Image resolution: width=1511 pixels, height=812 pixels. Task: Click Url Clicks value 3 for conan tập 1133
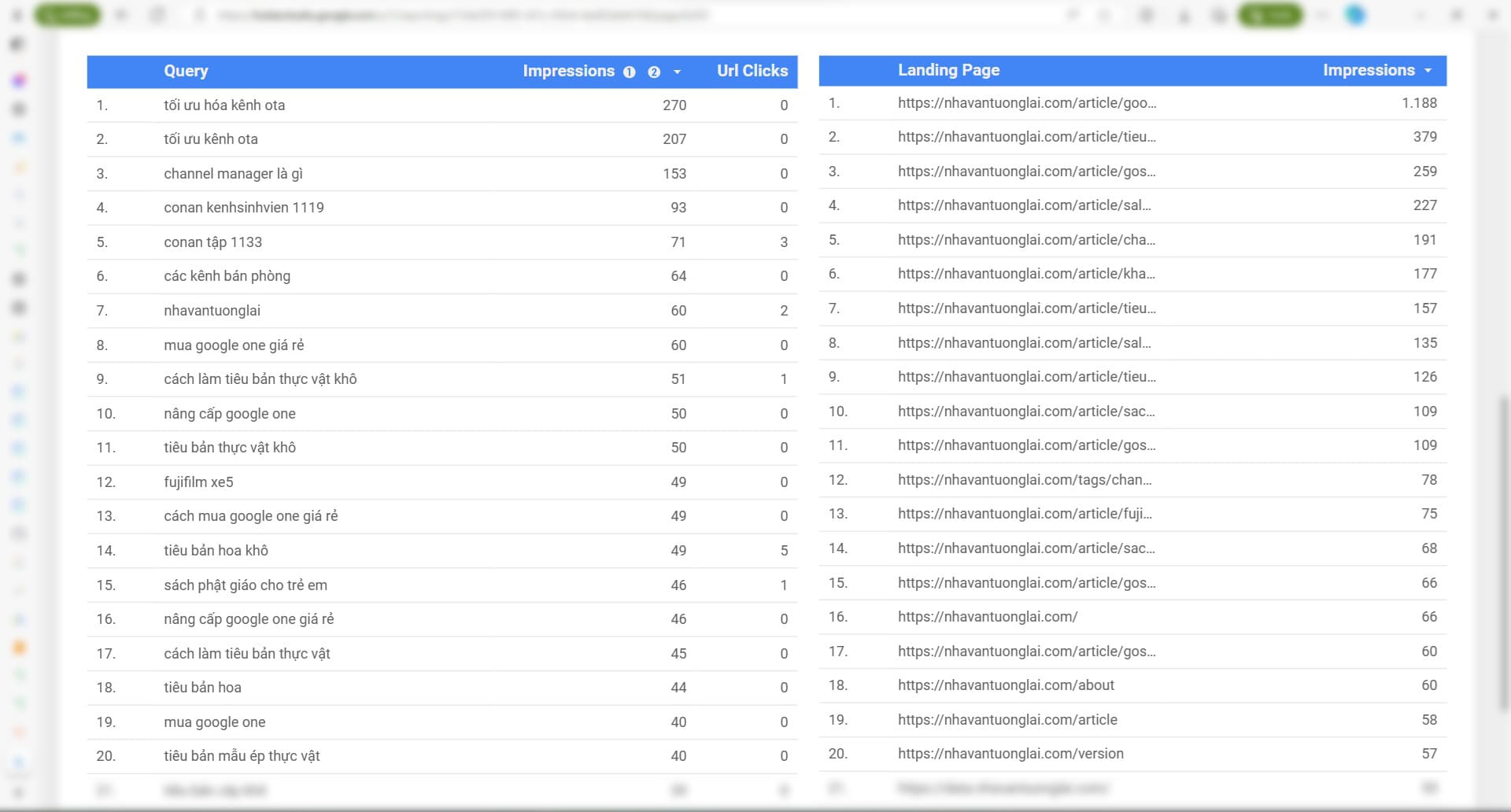pos(784,242)
